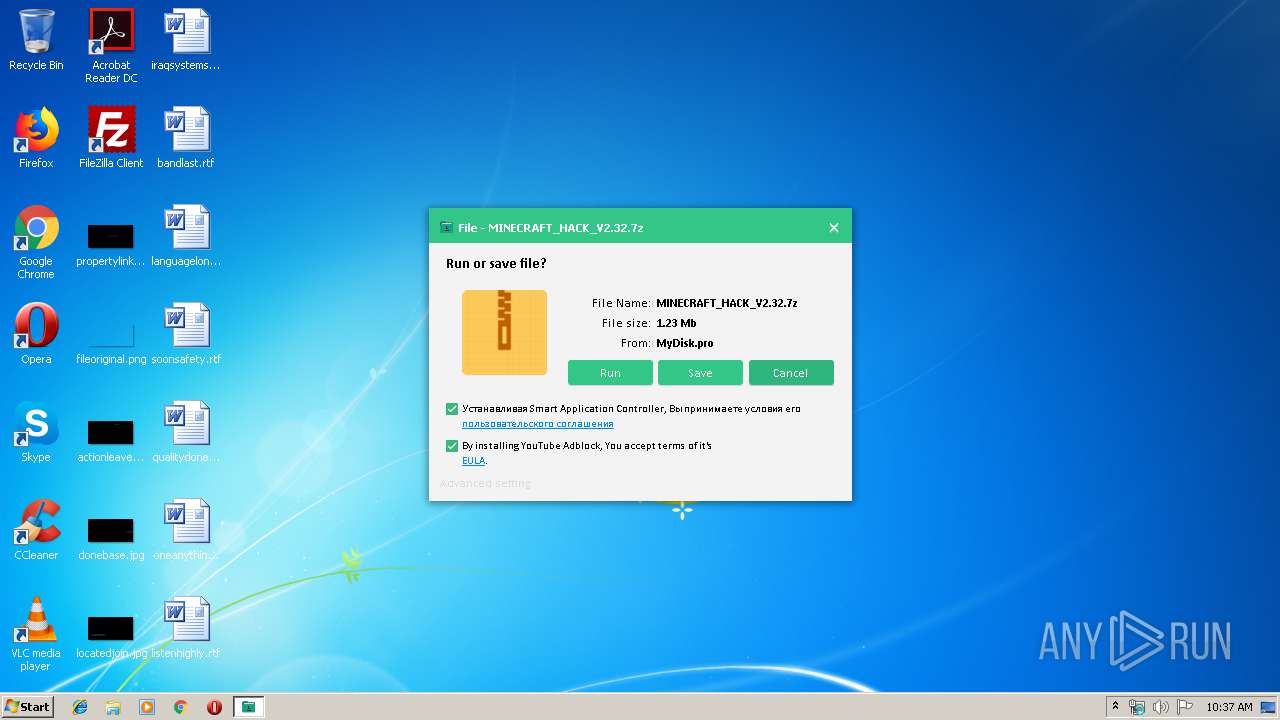Select the locatedjoin.jpg file icon
The height and width of the screenshot is (720, 1280).
111,637
